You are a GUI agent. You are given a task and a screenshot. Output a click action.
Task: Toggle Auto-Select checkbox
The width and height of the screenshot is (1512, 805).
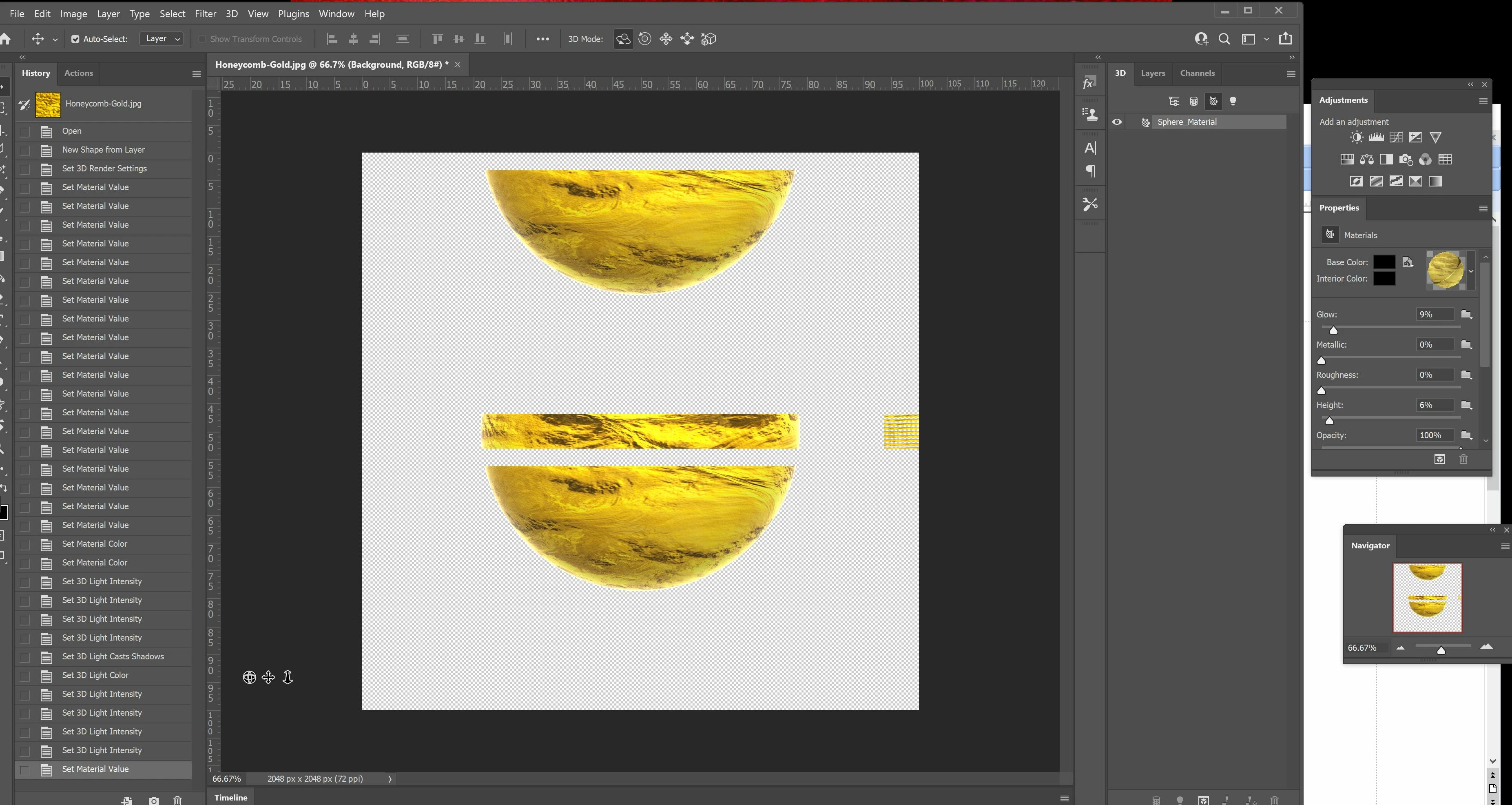(75, 39)
